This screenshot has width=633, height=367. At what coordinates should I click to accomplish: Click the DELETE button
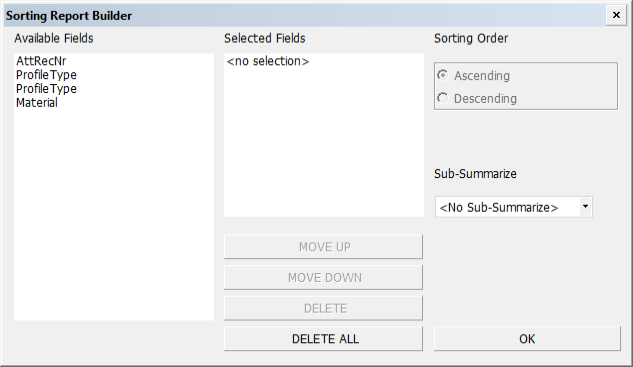point(323,308)
